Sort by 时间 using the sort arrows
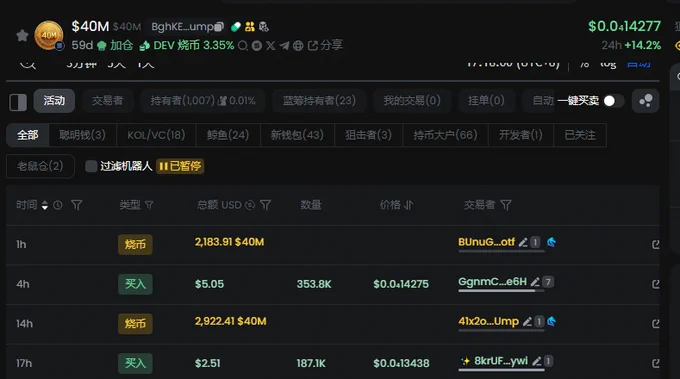This screenshot has height=379, width=680. [x=45, y=205]
